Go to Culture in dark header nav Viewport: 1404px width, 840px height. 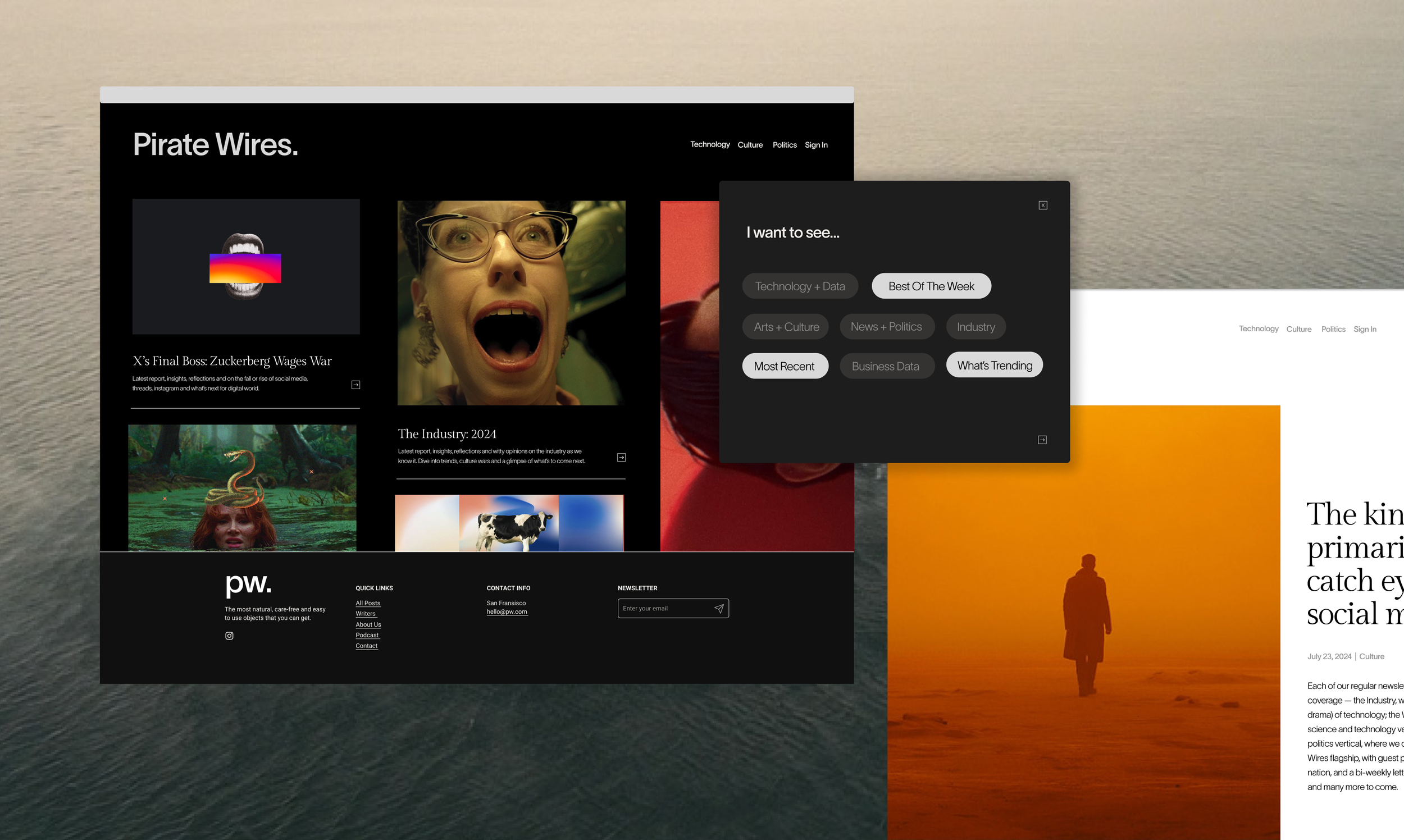[750, 145]
